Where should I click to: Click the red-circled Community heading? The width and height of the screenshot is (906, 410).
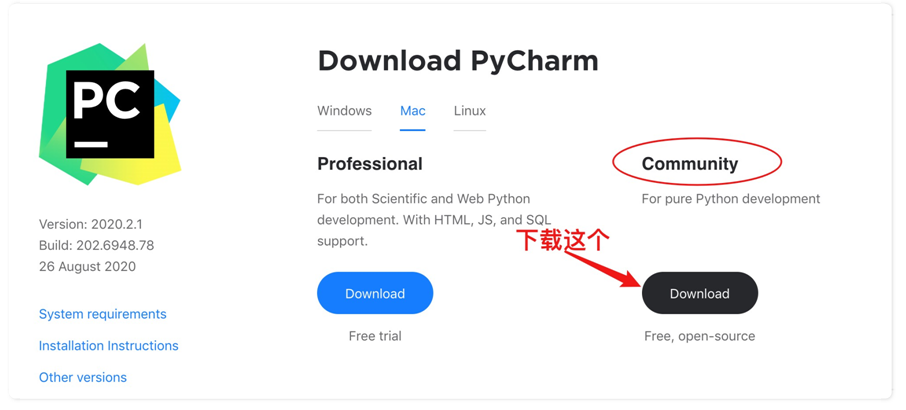tap(690, 164)
